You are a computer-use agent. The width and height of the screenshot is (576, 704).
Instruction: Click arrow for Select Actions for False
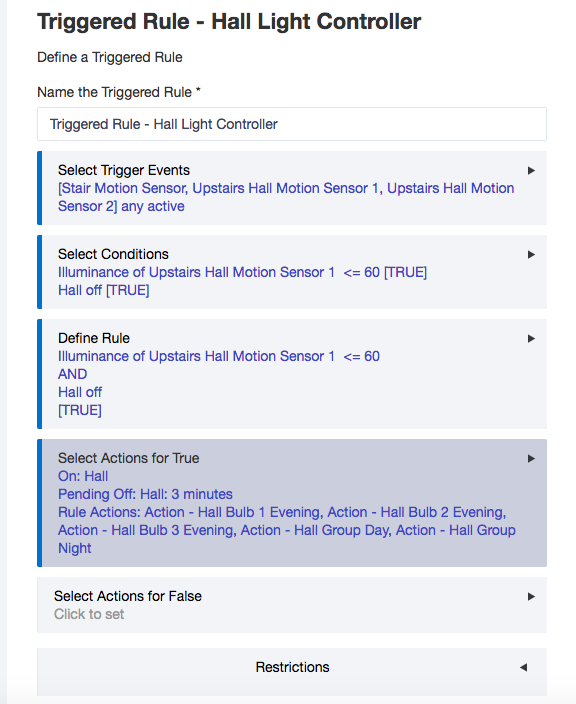531,597
